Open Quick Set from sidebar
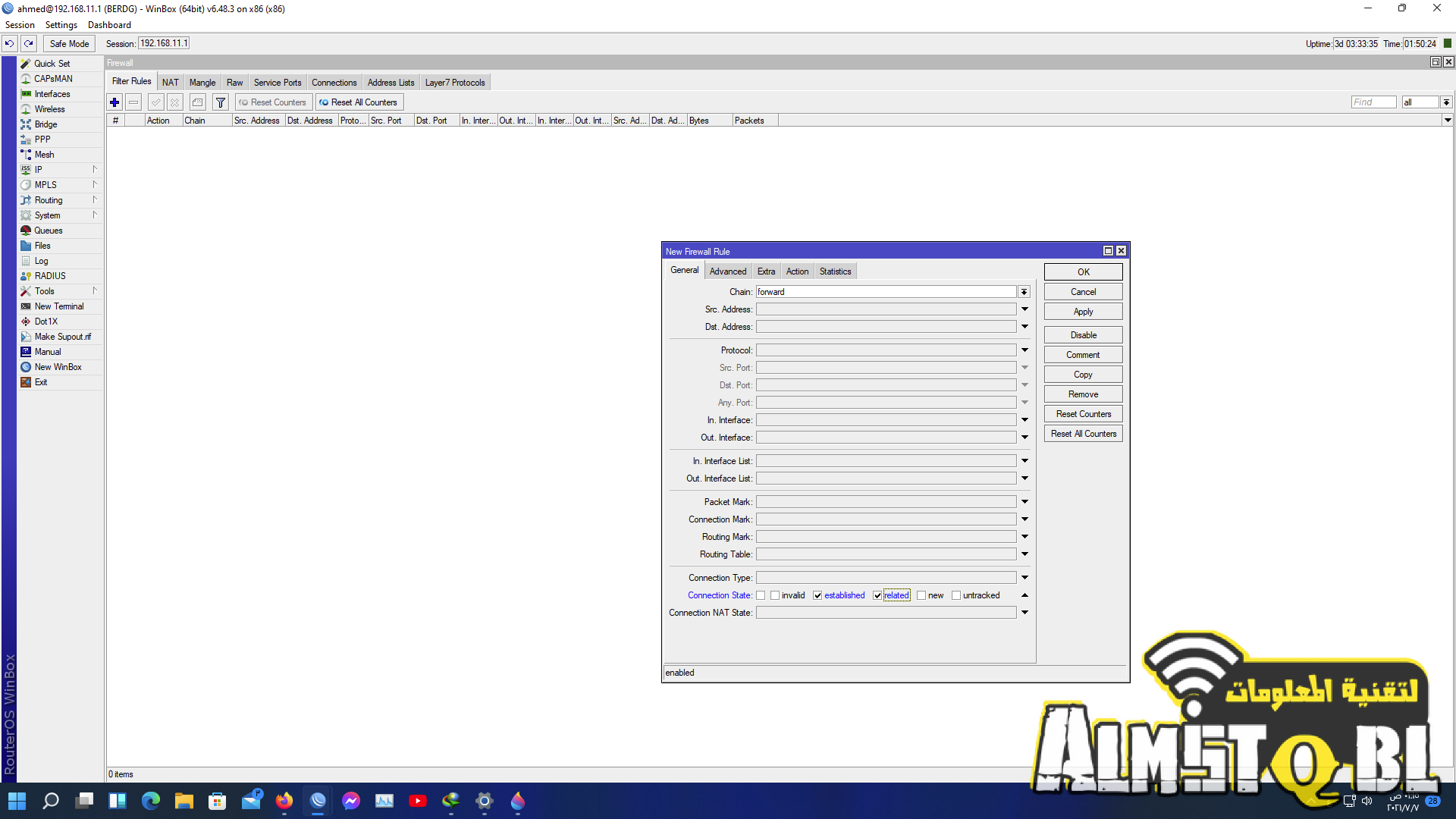1456x819 pixels. [52, 64]
